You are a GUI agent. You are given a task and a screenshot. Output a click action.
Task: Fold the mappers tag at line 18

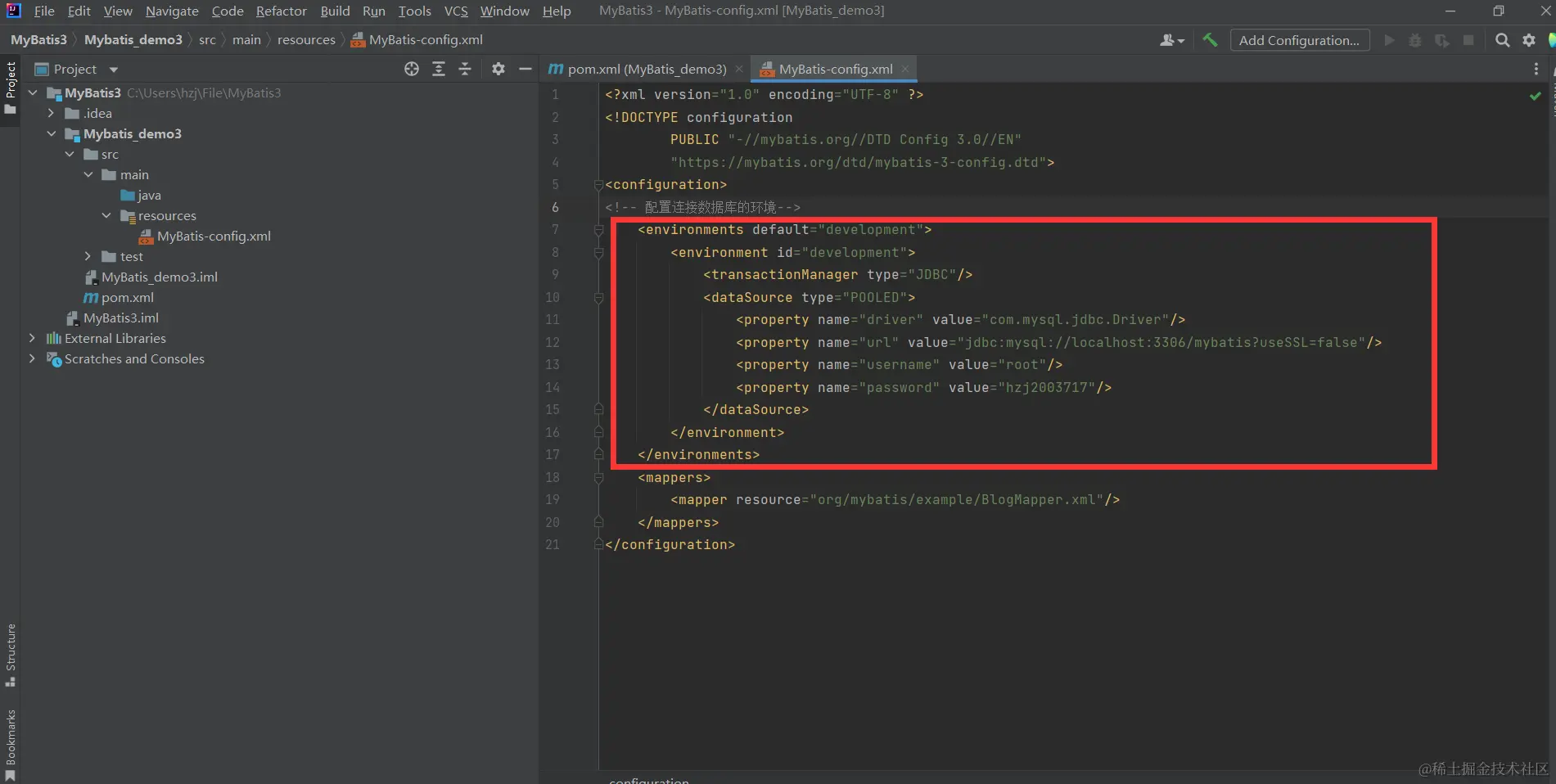coord(598,478)
